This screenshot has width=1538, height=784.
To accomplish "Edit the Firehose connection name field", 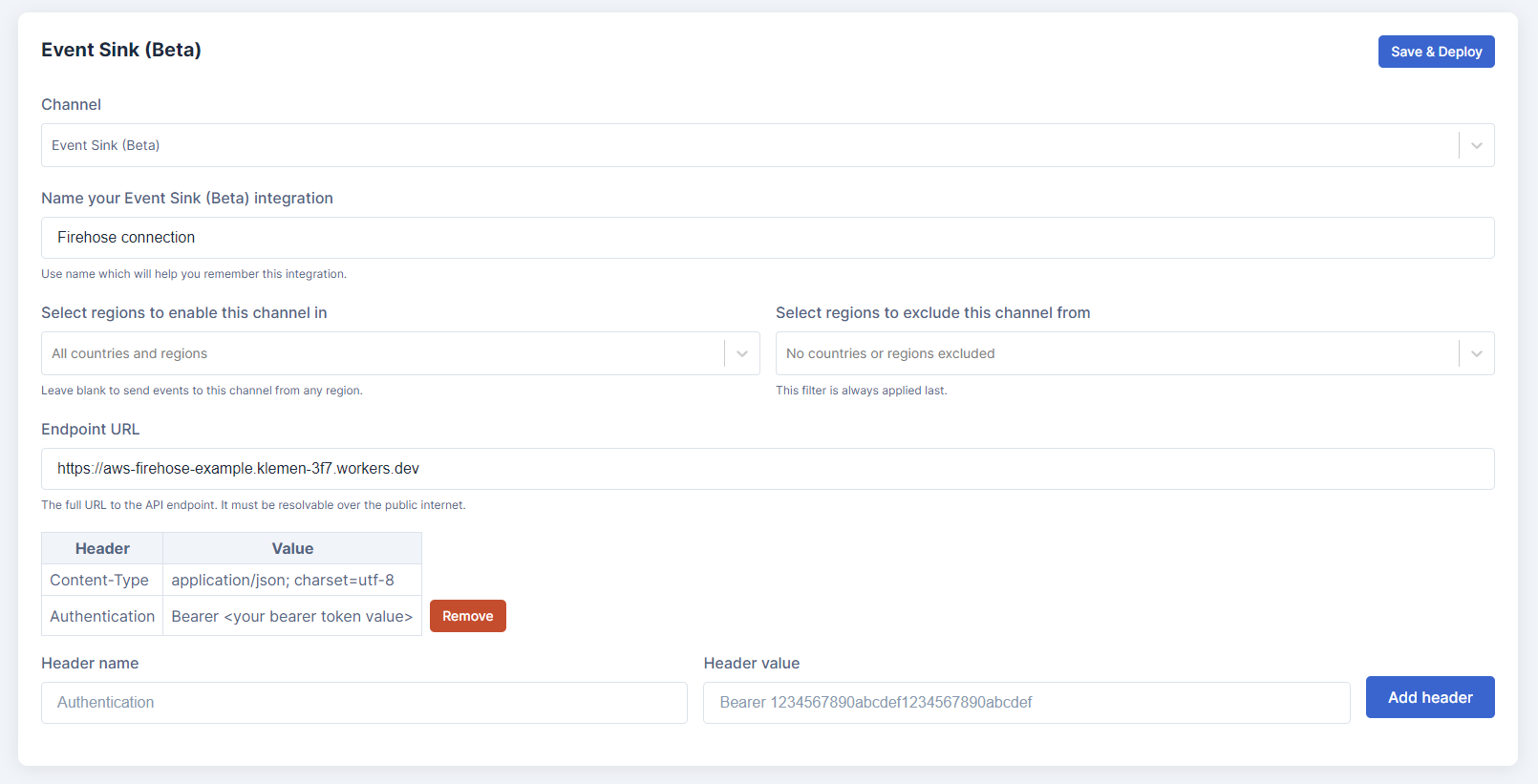I will [x=767, y=238].
